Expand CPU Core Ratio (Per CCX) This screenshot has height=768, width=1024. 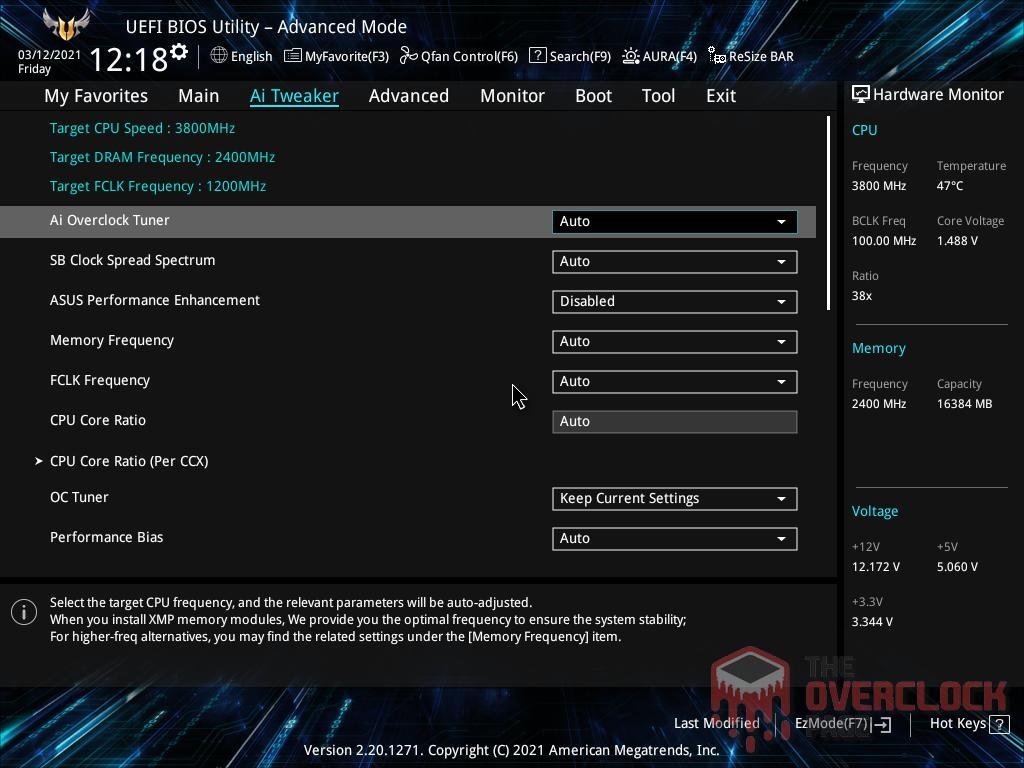[x=129, y=461]
